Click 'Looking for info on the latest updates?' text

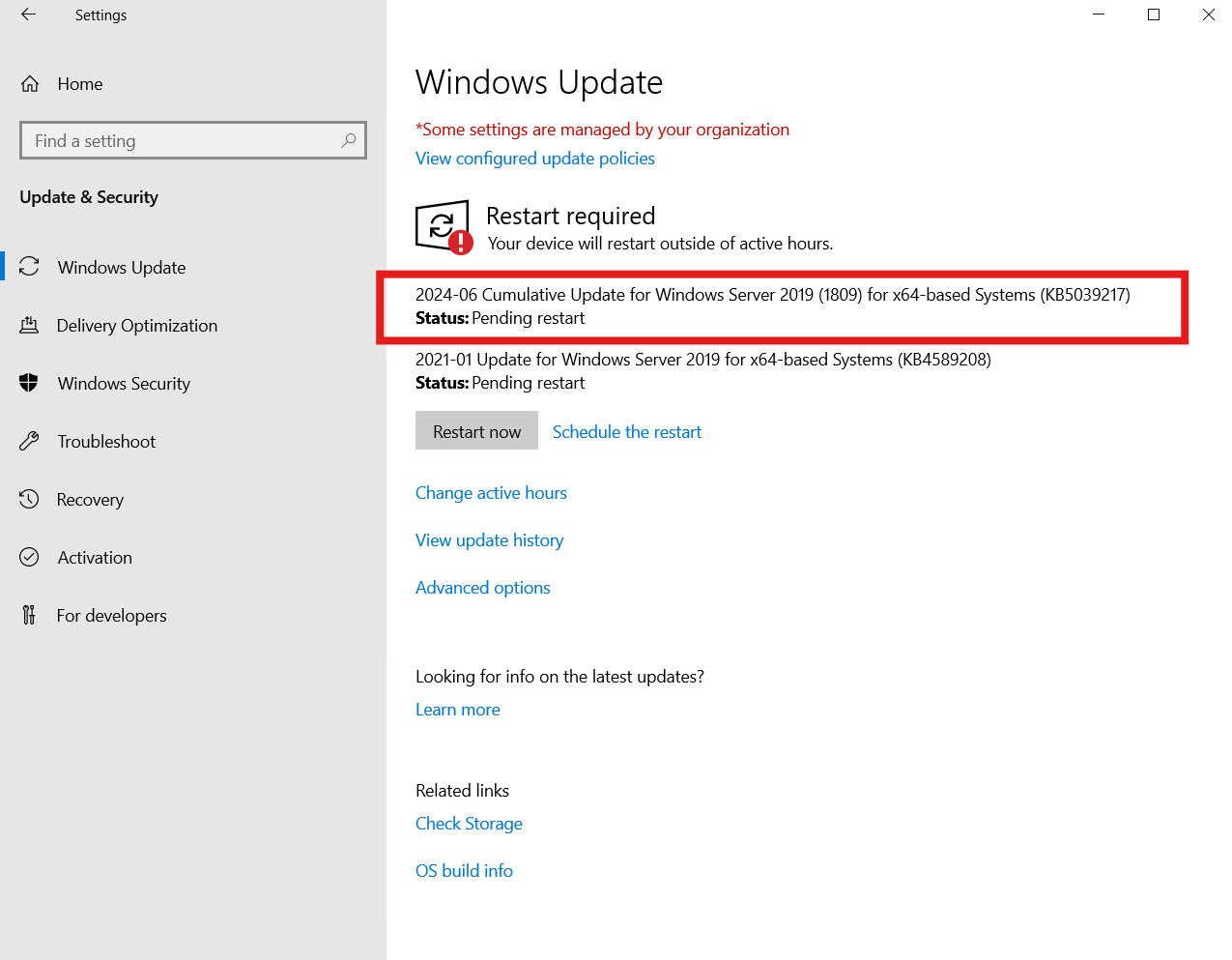click(559, 677)
